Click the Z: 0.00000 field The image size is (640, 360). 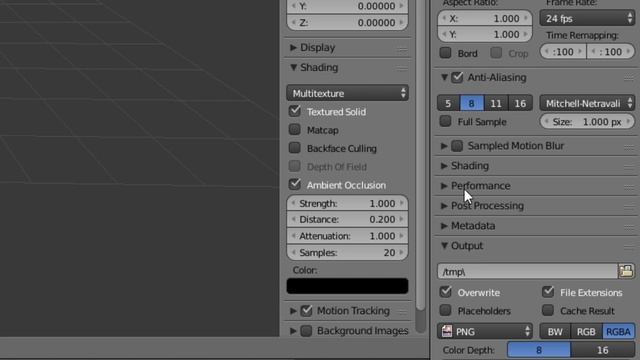[x=347, y=22]
